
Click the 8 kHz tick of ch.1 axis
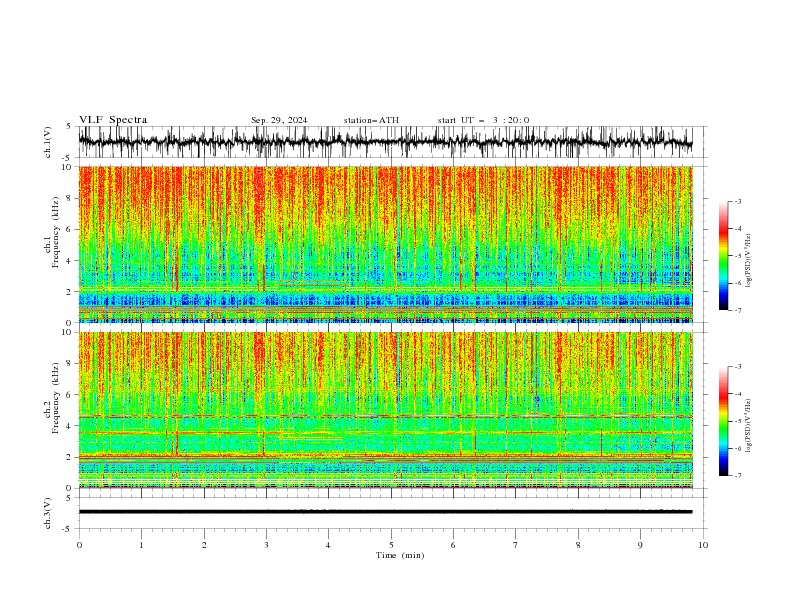pyautogui.click(x=70, y=198)
